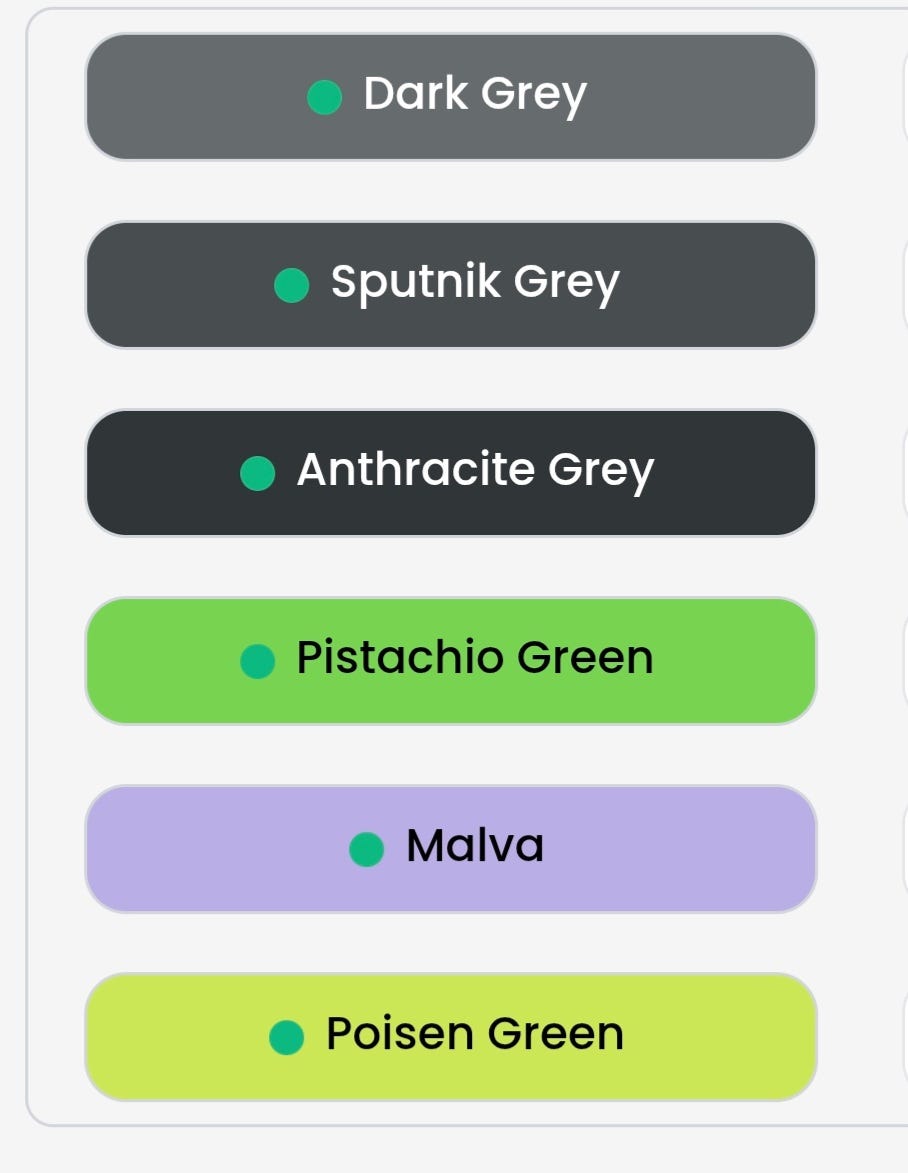Click the green dot beside Anthracite Grey
This screenshot has height=1173, width=908.
pos(258,473)
